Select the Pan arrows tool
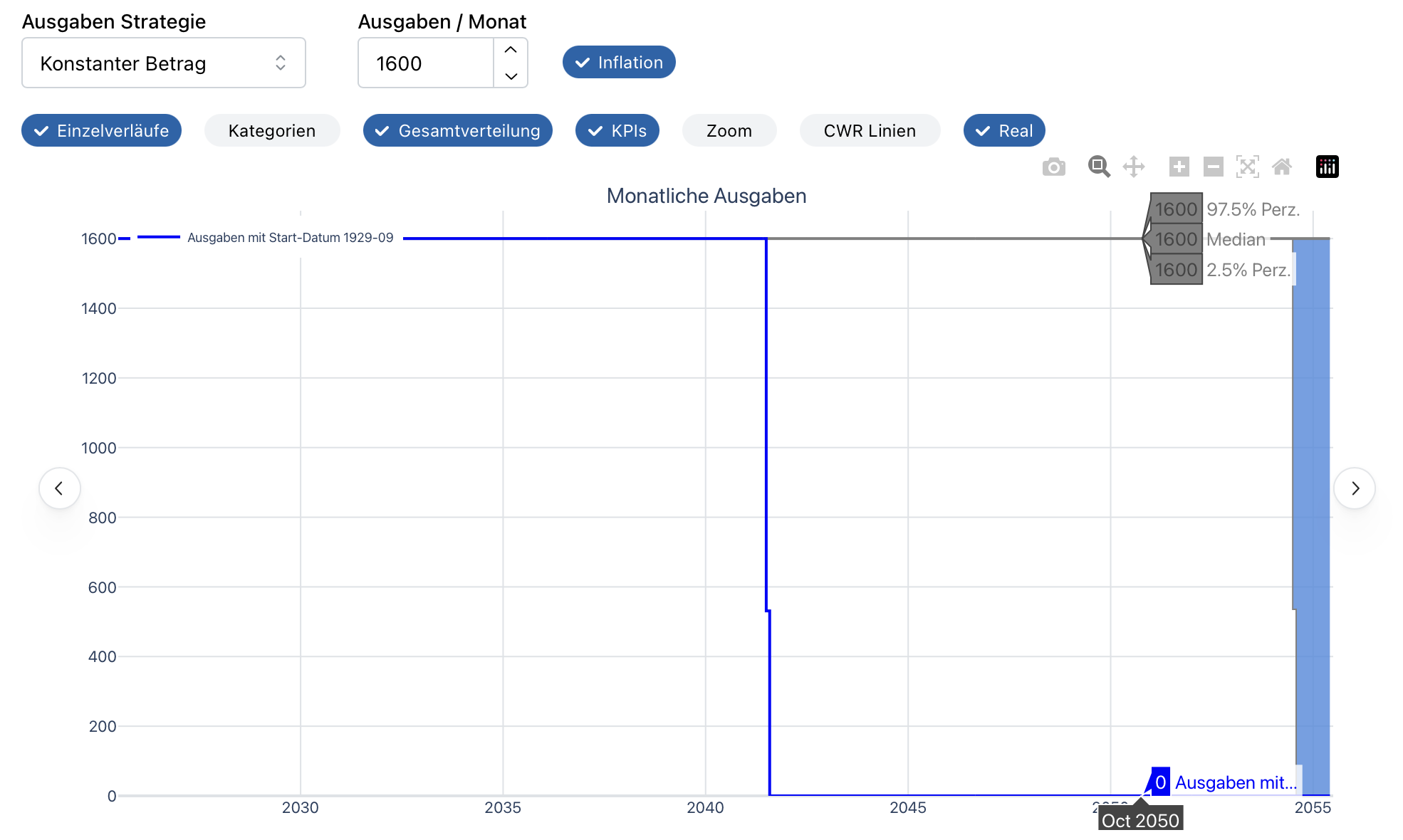 (1133, 167)
